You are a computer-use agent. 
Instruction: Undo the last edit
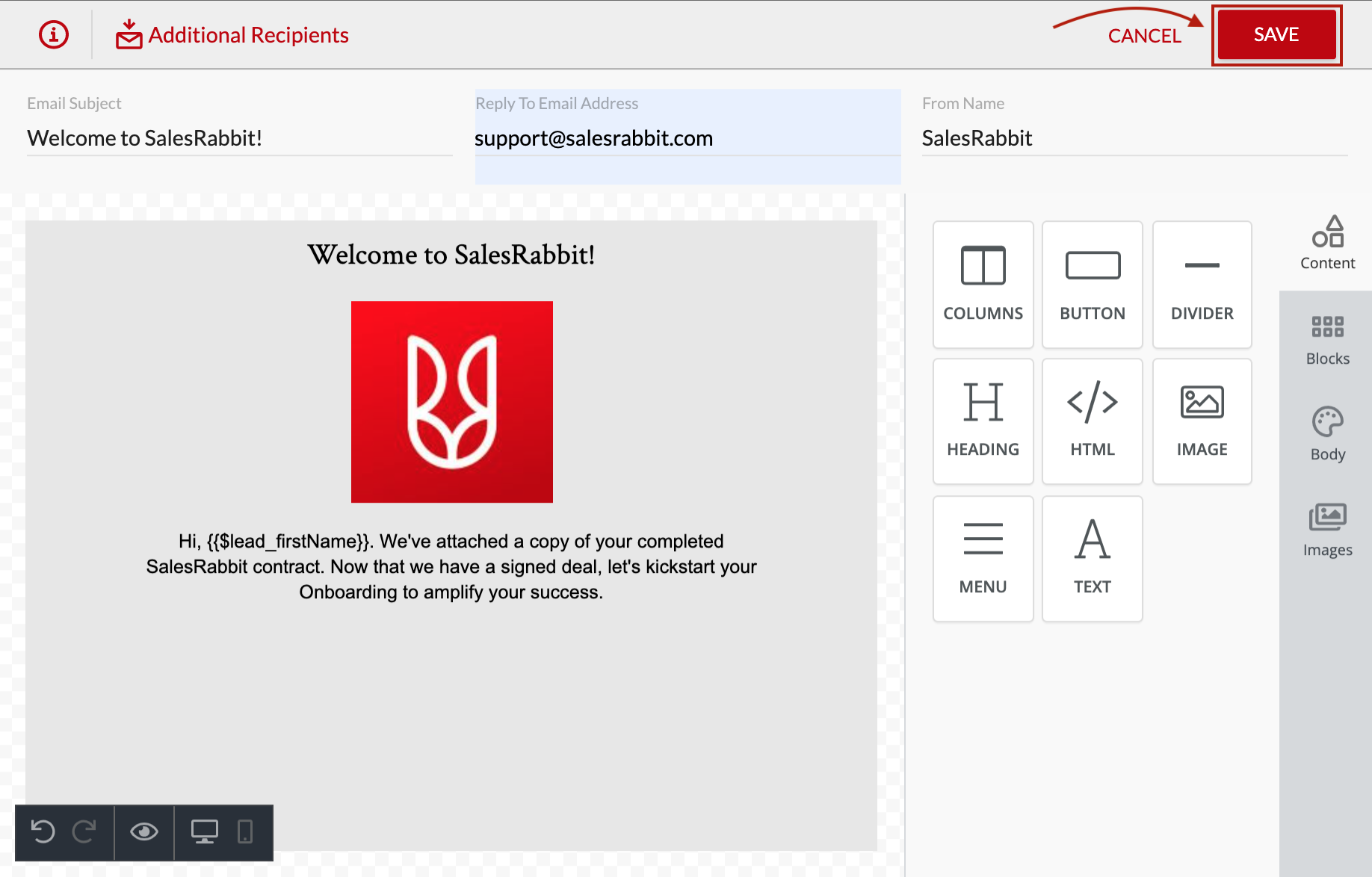tap(43, 831)
